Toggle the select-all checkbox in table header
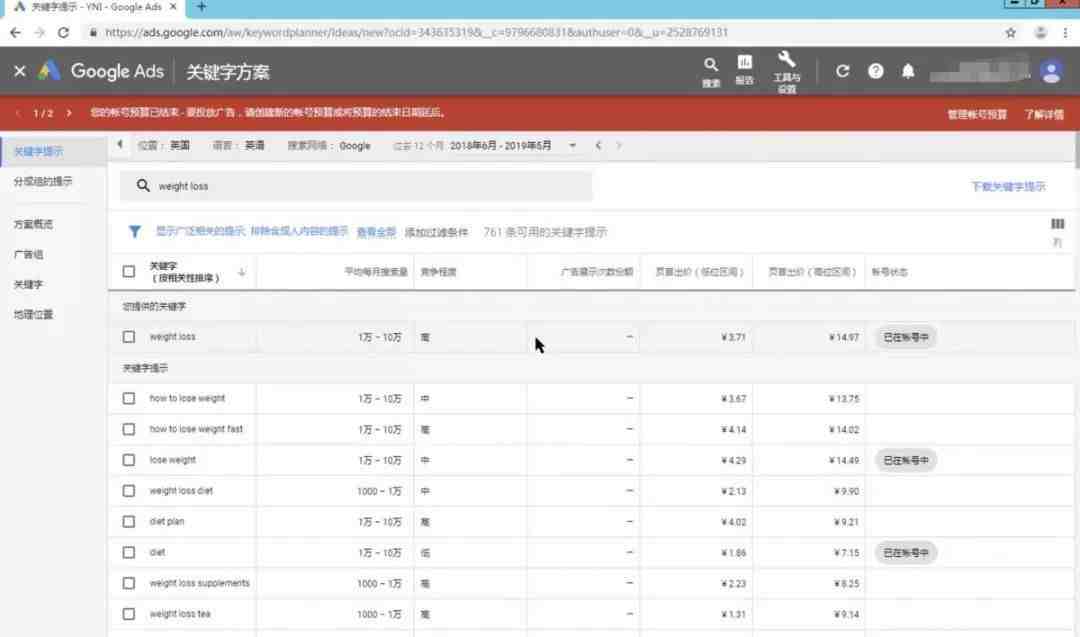The height and width of the screenshot is (637, 1080). (x=129, y=271)
